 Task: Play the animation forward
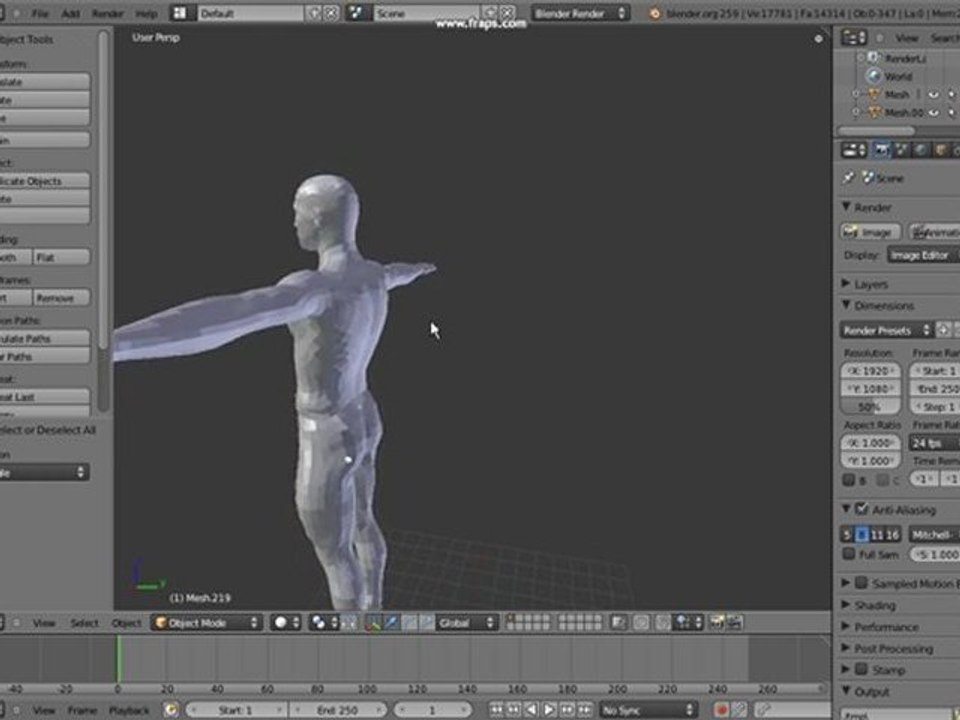click(x=550, y=710)
